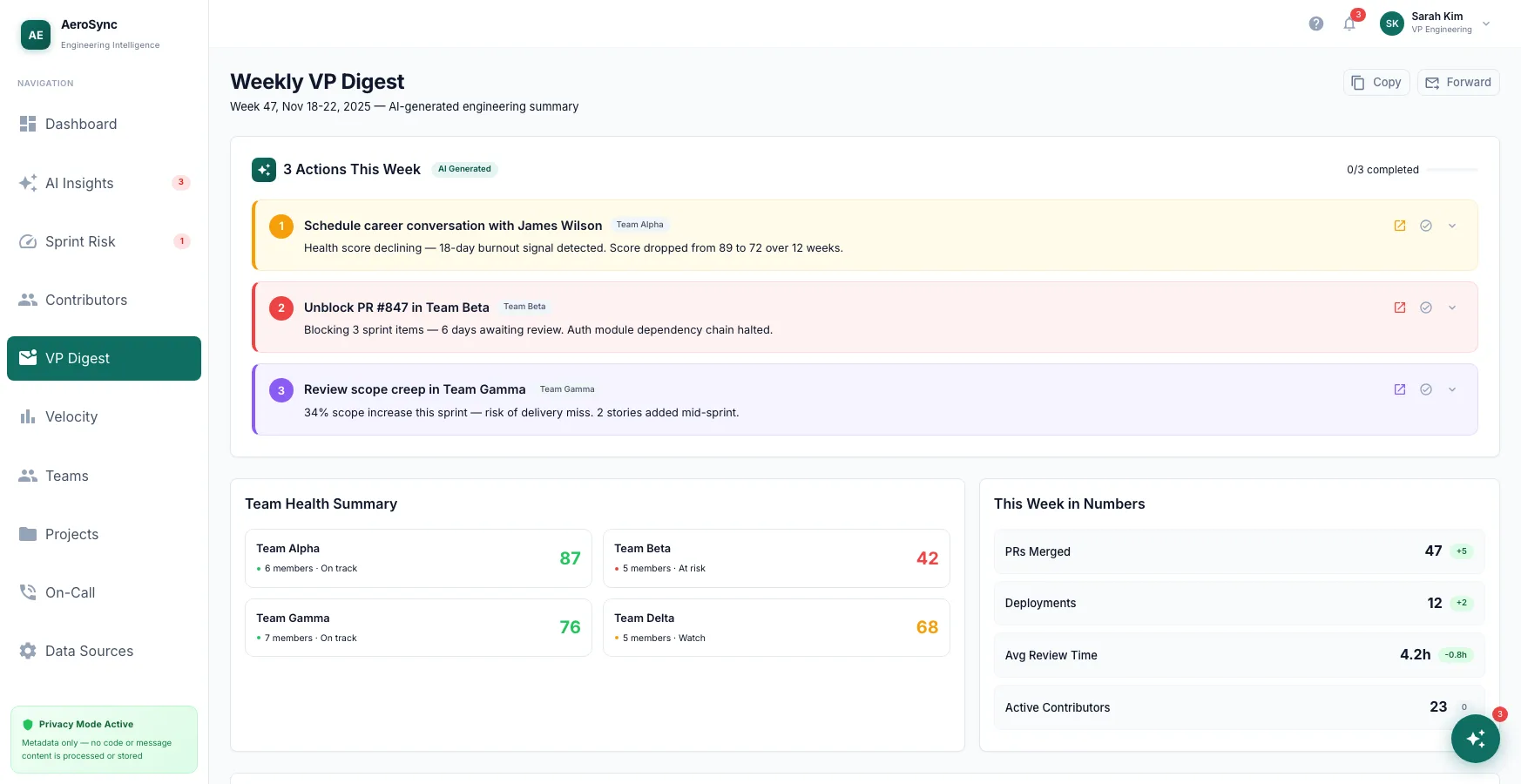The width and height of the screenshot is (1521, 784).
Task: Mark James Wilson career conversation action complete
Action: click(1426, 226)
